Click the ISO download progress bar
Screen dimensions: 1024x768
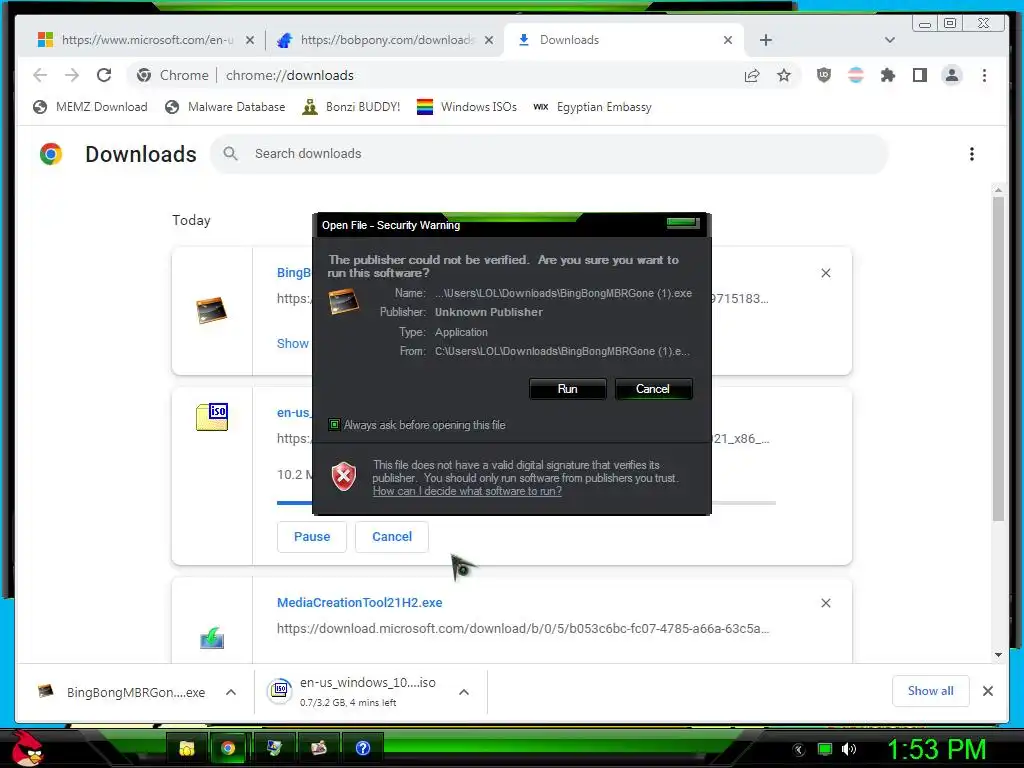526,503
